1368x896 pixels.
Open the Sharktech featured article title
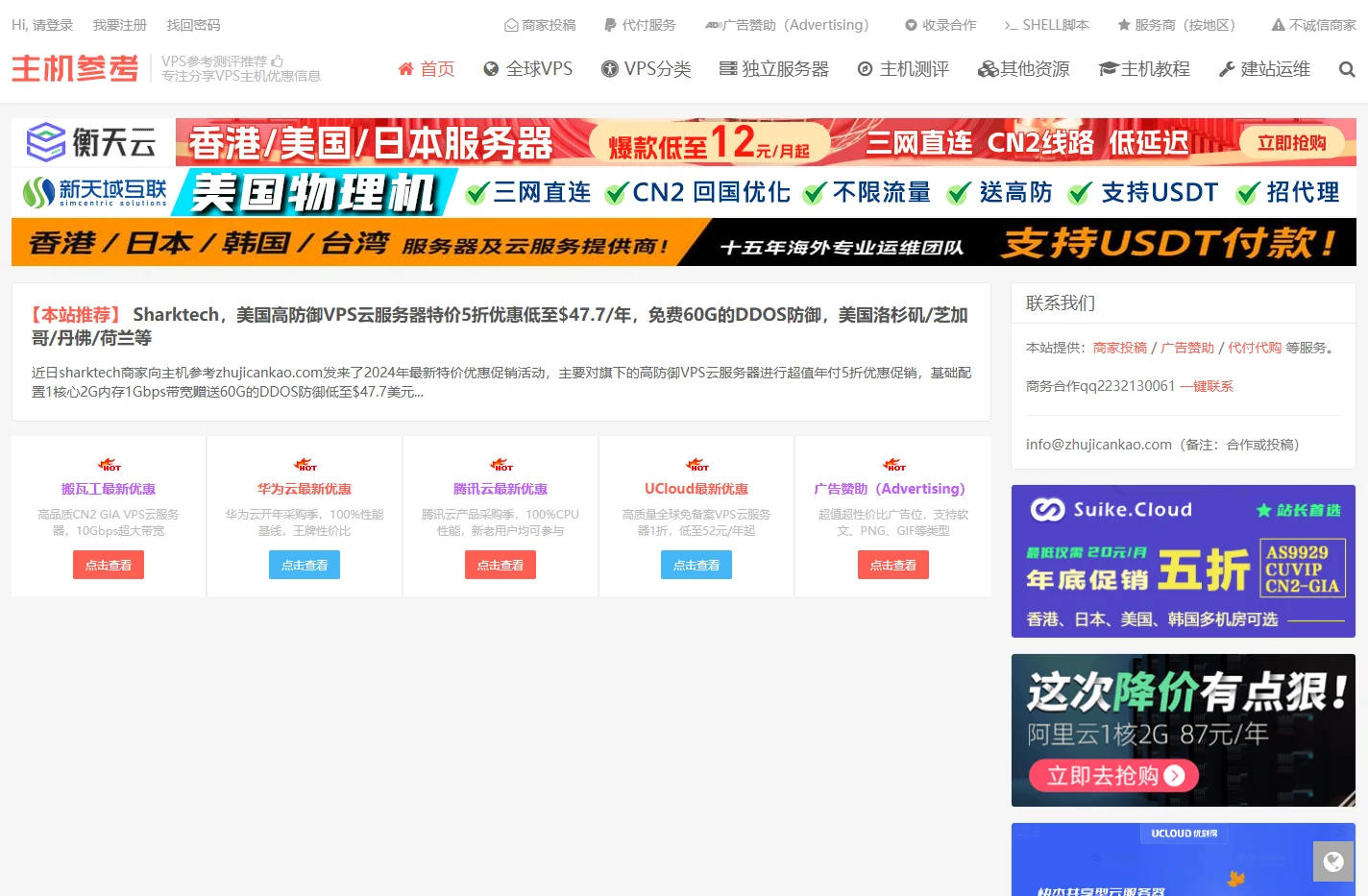pyautogui.click(x=500, y=327)
